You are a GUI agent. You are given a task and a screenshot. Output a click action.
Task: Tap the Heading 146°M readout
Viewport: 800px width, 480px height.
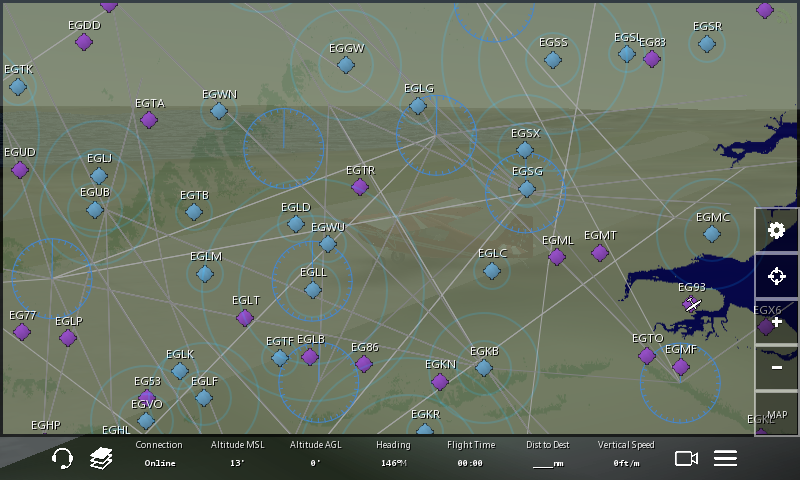point(393,454)
